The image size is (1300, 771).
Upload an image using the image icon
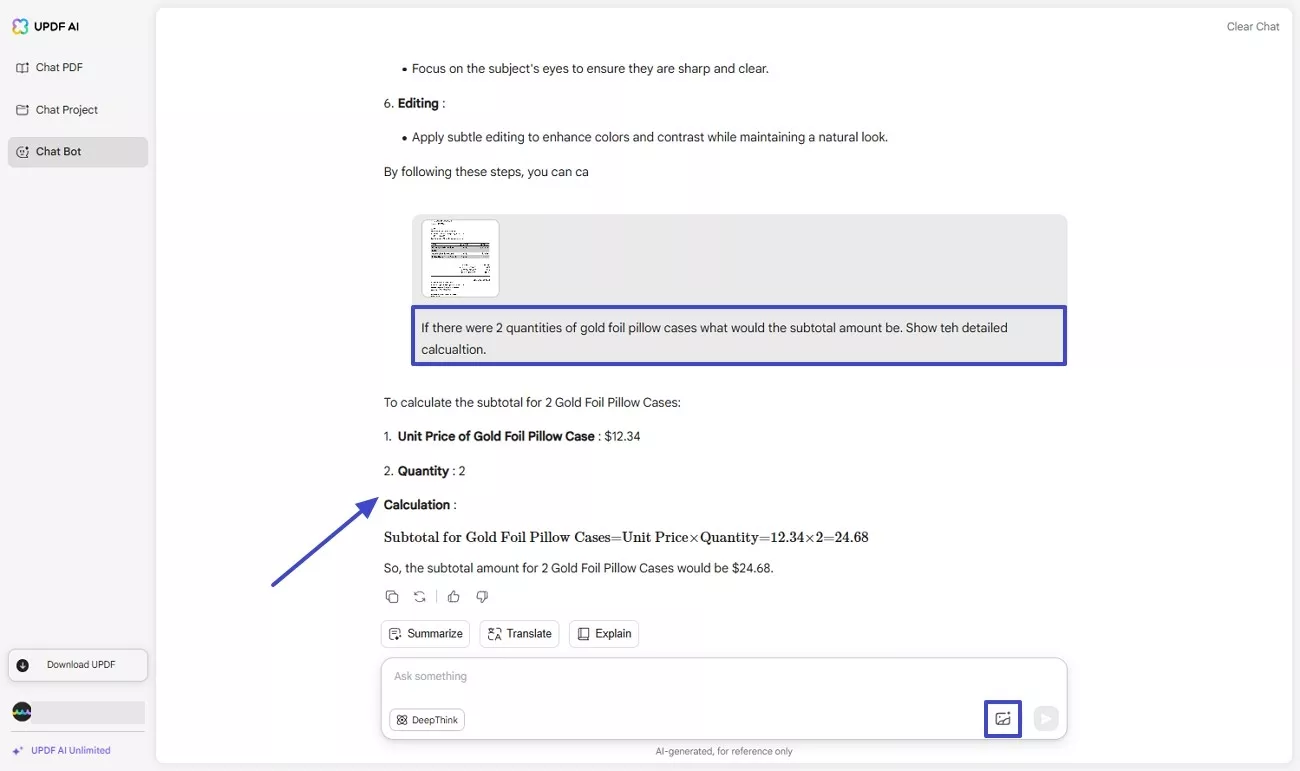(x=1003, y=719)
